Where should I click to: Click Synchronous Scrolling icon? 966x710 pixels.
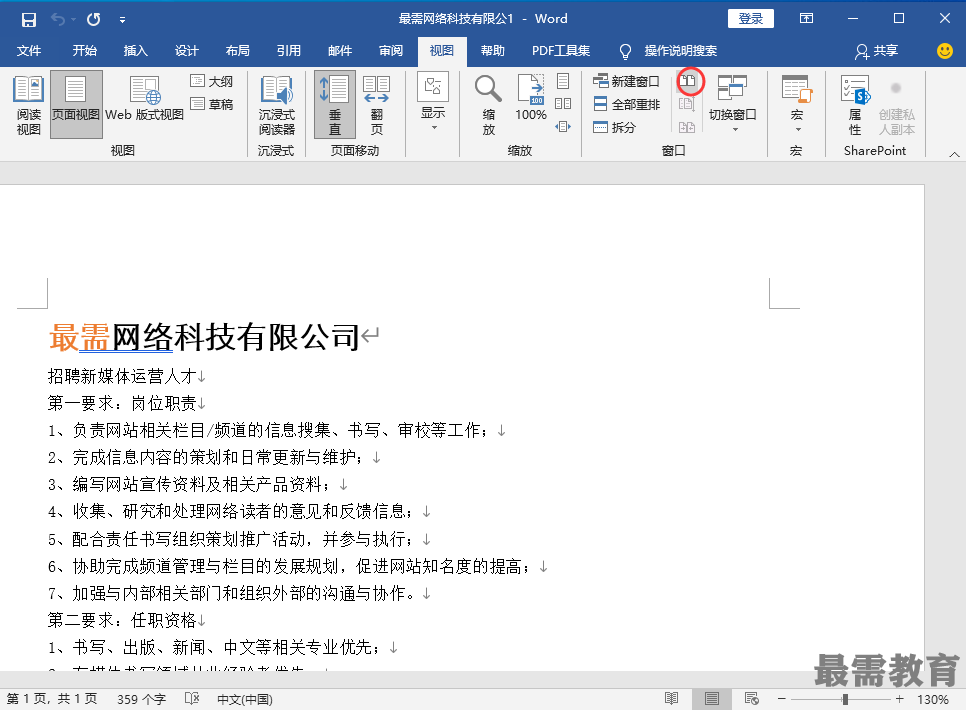click(687, 104)
